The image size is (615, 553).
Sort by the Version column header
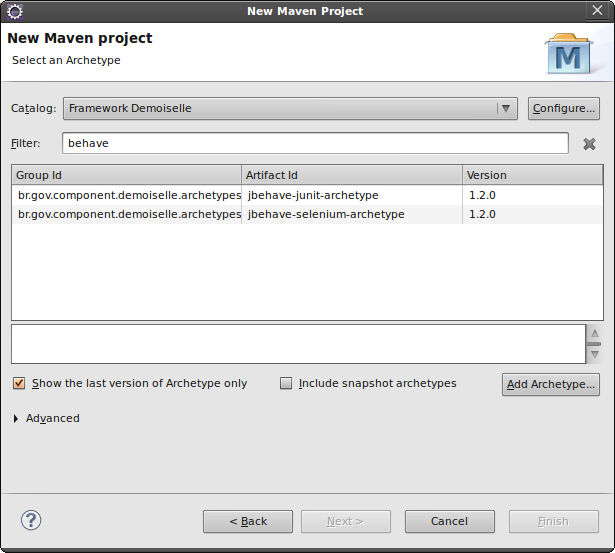[533, 175]
